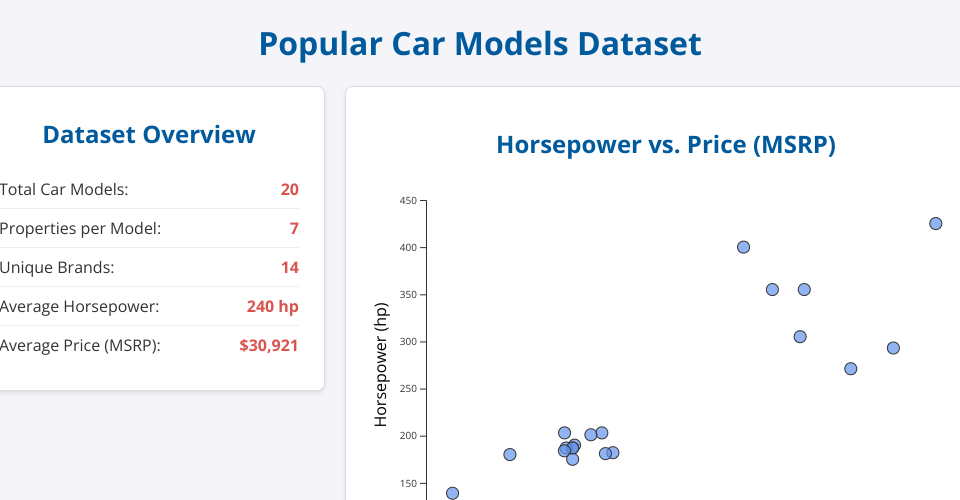Select the $30,921 average price value
Viewport: 960px width, 500px height.
click(269, 346)
